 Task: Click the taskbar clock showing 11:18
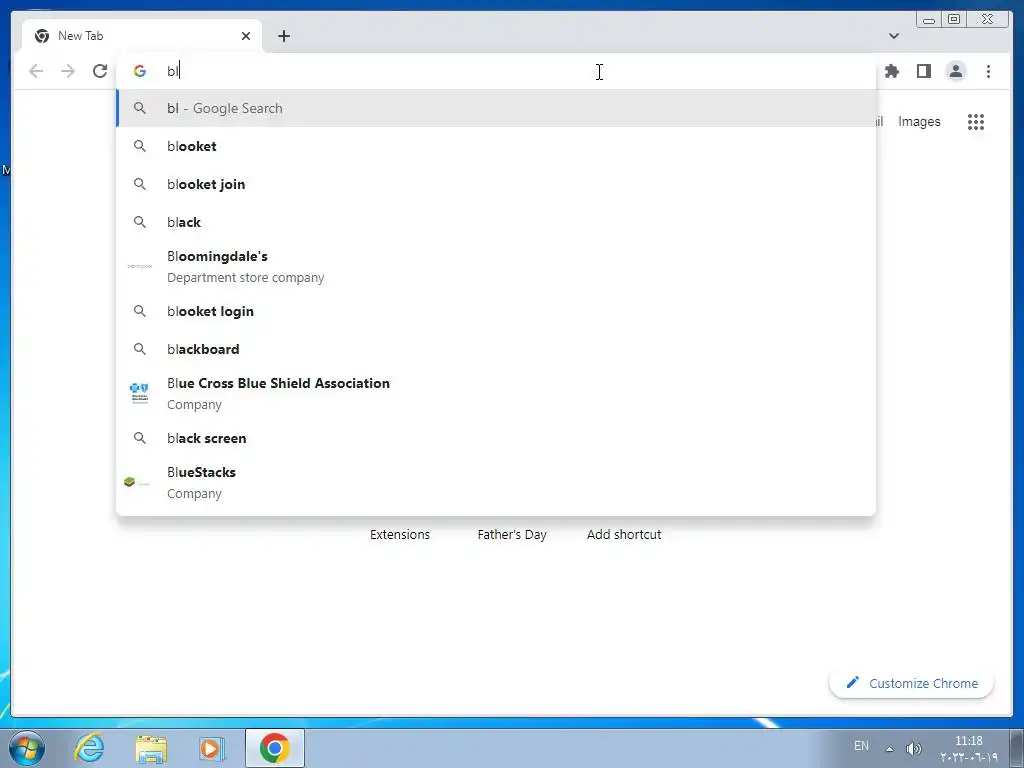pyautogui.click(x=968, y=749)
